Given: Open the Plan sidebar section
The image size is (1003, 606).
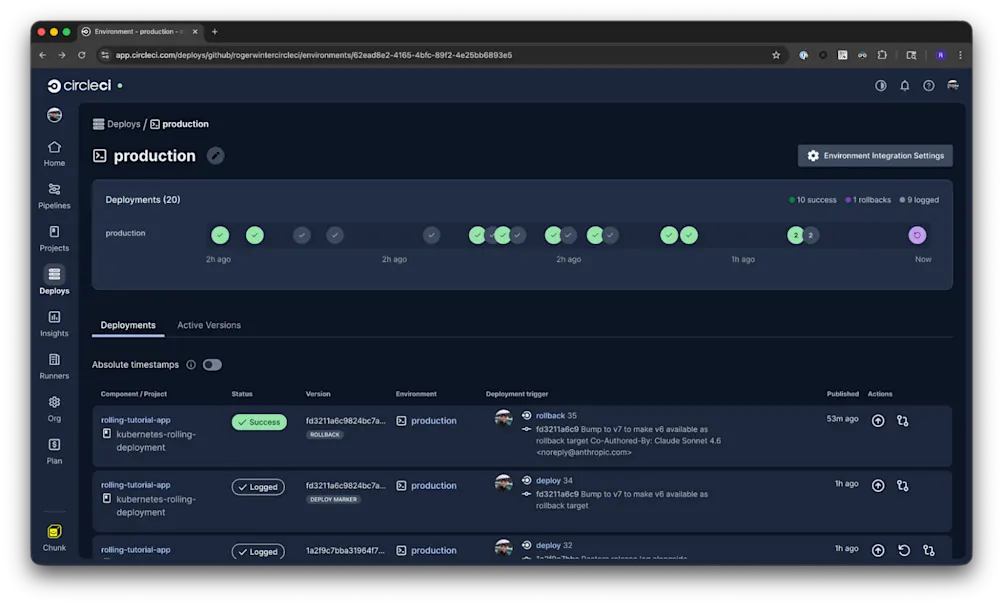Looking at the screenshot, I should pos(53,452).
